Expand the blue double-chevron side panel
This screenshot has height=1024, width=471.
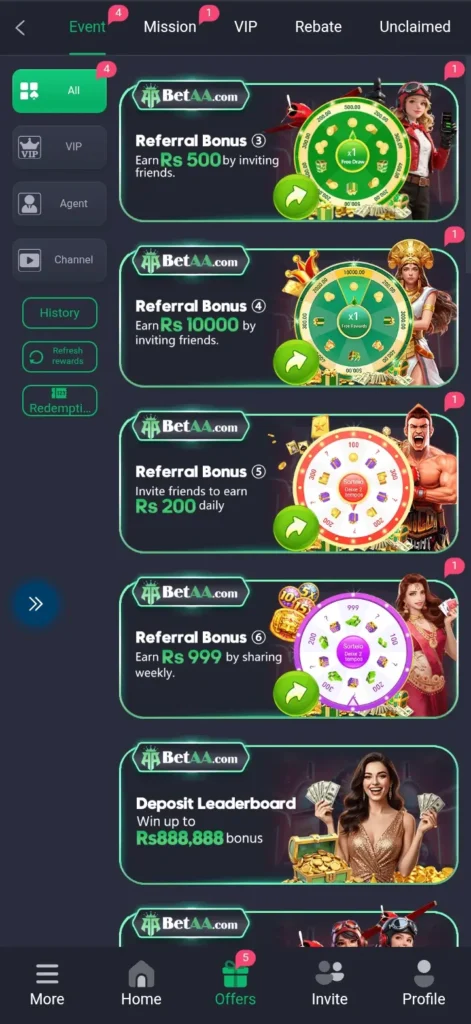pyautogui.click(x=36, y=604)
